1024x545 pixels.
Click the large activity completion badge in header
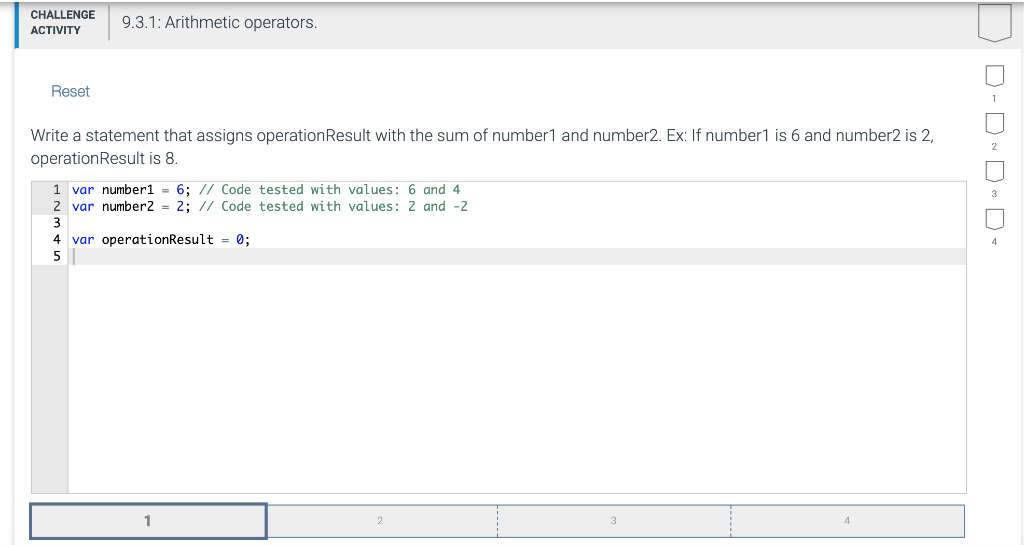tap(995, 23)
